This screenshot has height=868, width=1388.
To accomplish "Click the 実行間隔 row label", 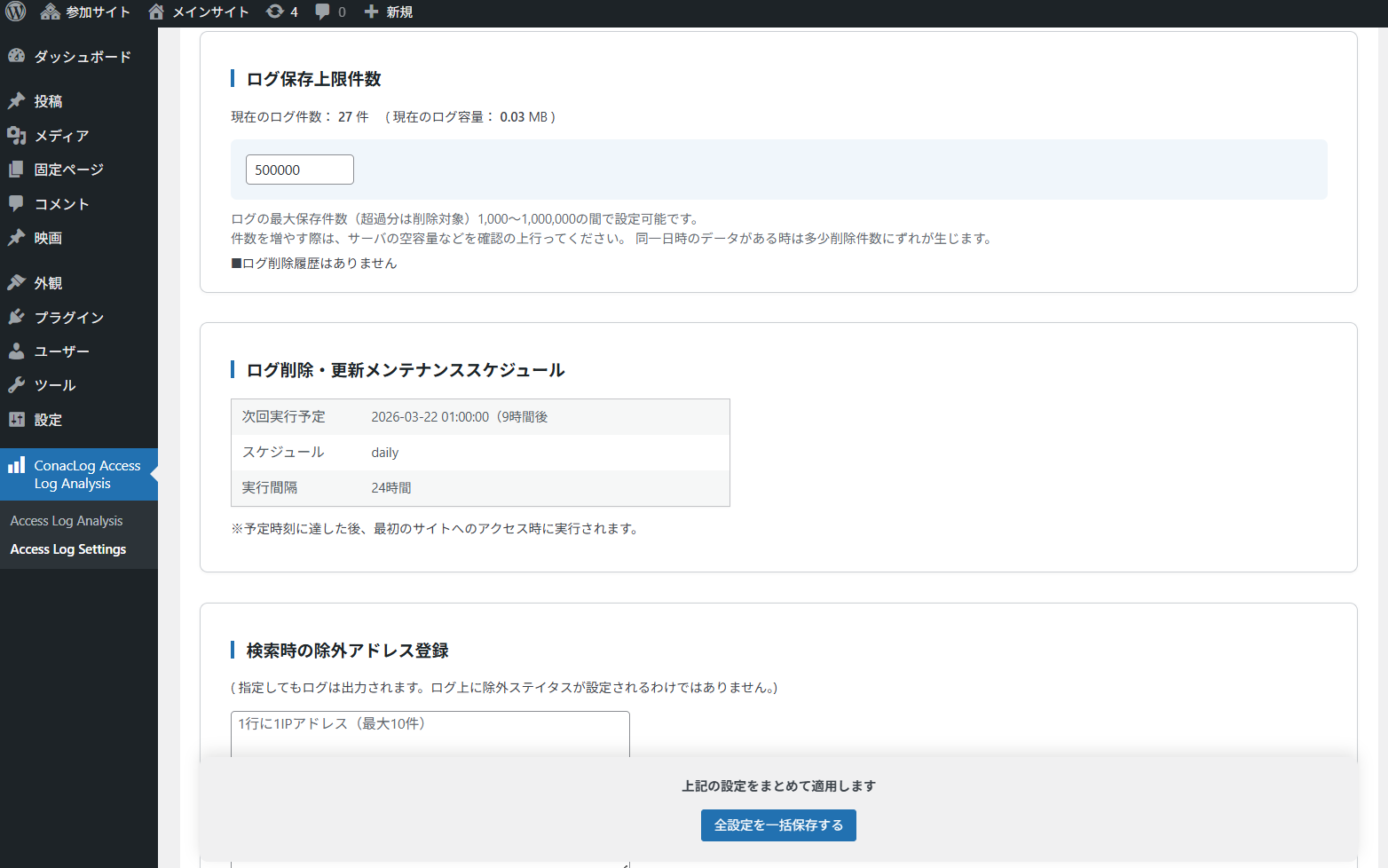I will (270, 488).
